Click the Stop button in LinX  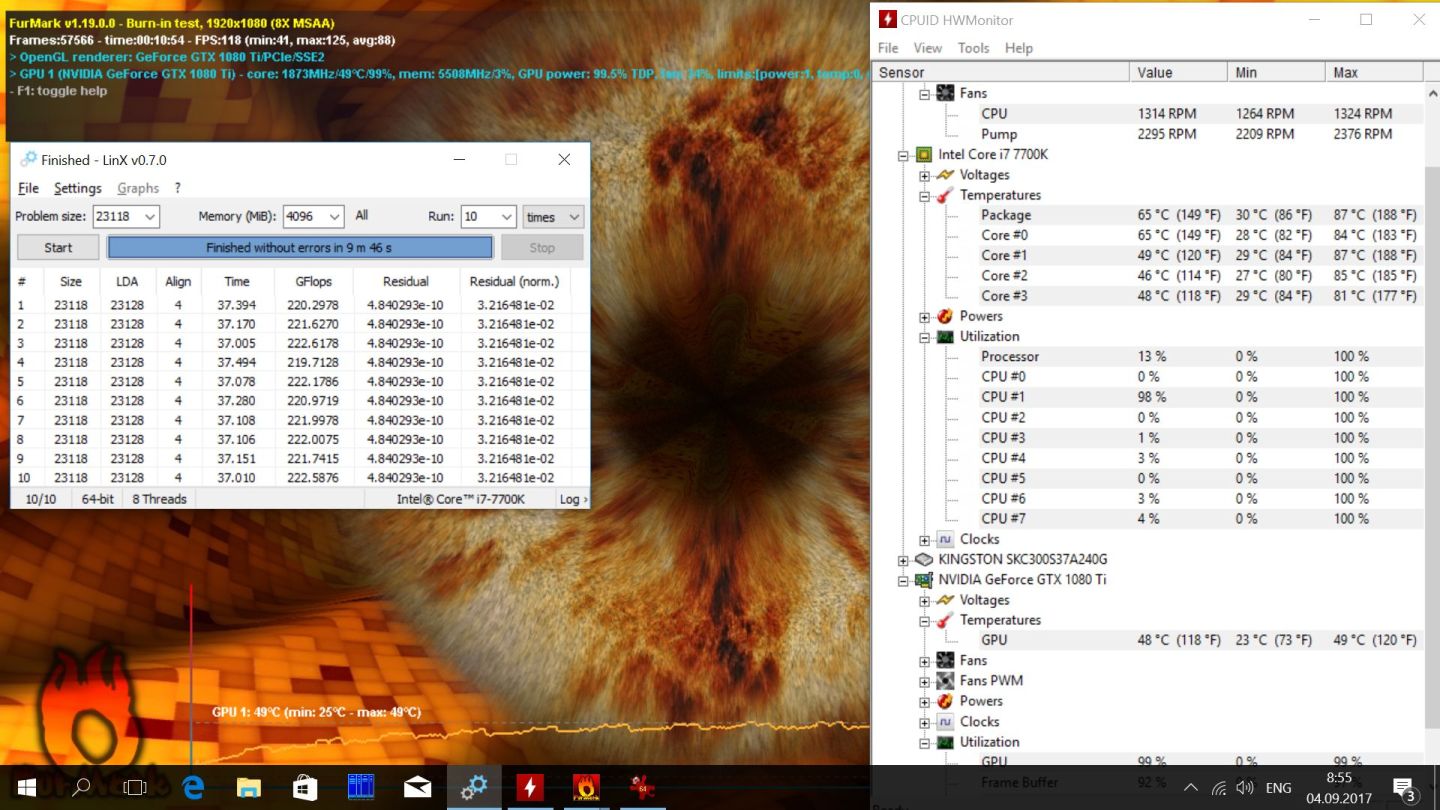pyautogui.click(x=542, y=248)
